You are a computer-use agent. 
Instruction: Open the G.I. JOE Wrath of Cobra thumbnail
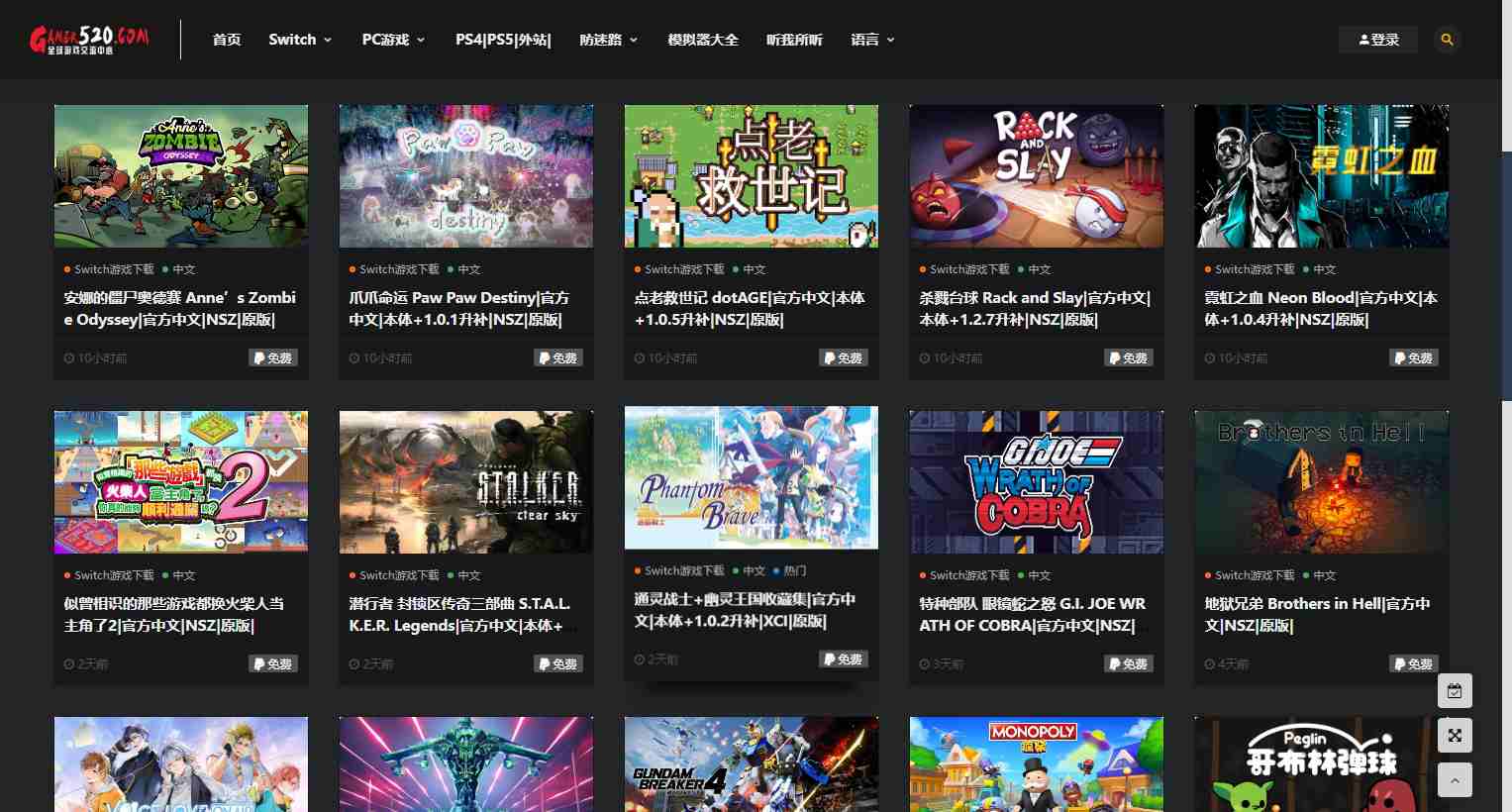coord(1036,482)
